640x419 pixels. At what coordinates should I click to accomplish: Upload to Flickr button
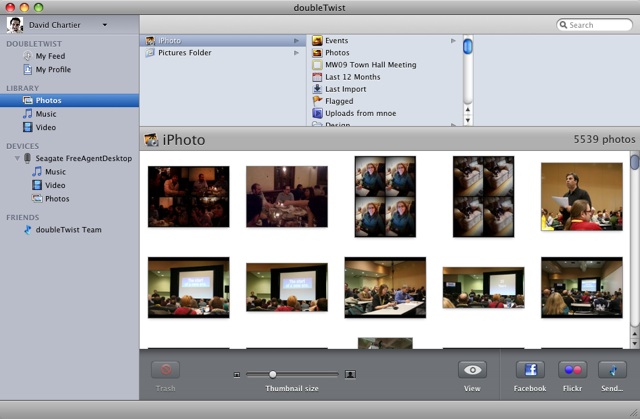573,370
